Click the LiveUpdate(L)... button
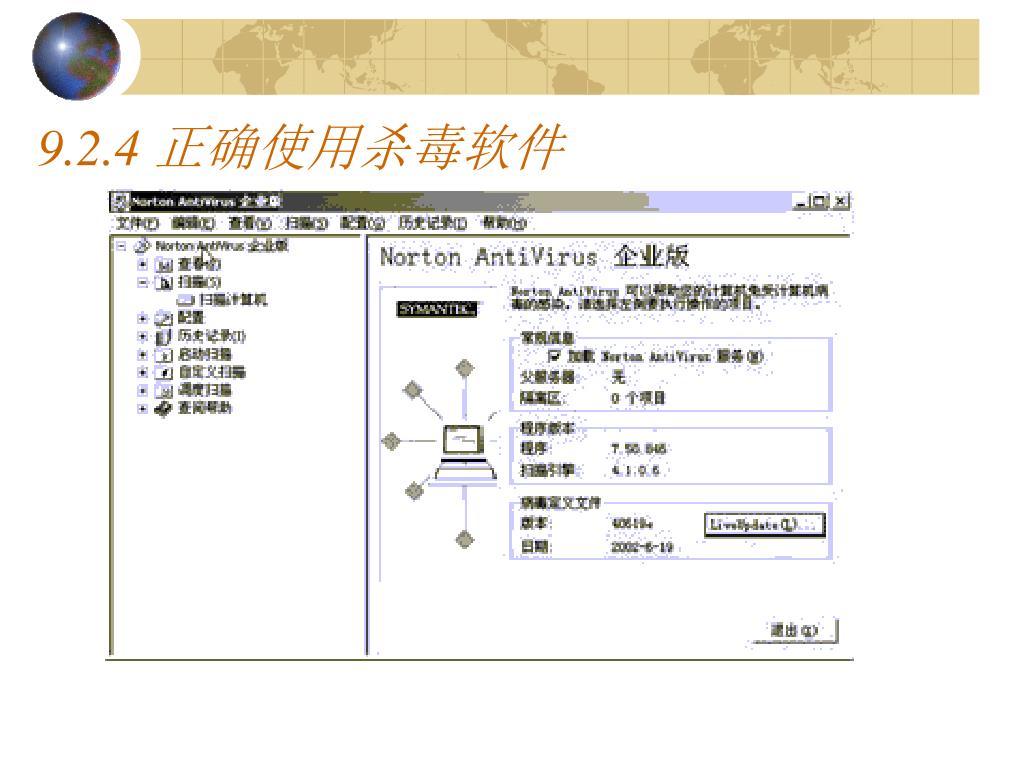Image resolution: width=1024 pixels, height=768 pixels. pos(765,525)
